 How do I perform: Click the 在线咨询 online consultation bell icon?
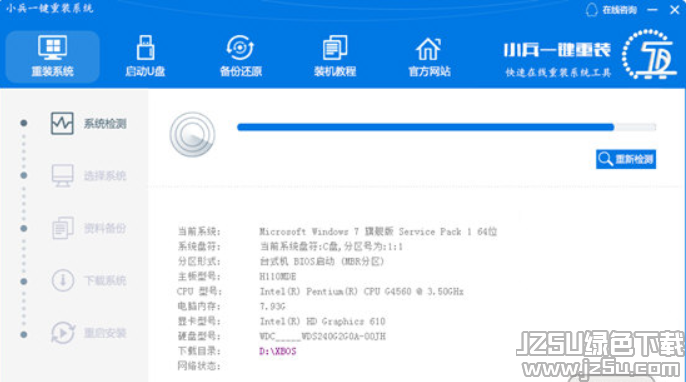coord(592,10)
